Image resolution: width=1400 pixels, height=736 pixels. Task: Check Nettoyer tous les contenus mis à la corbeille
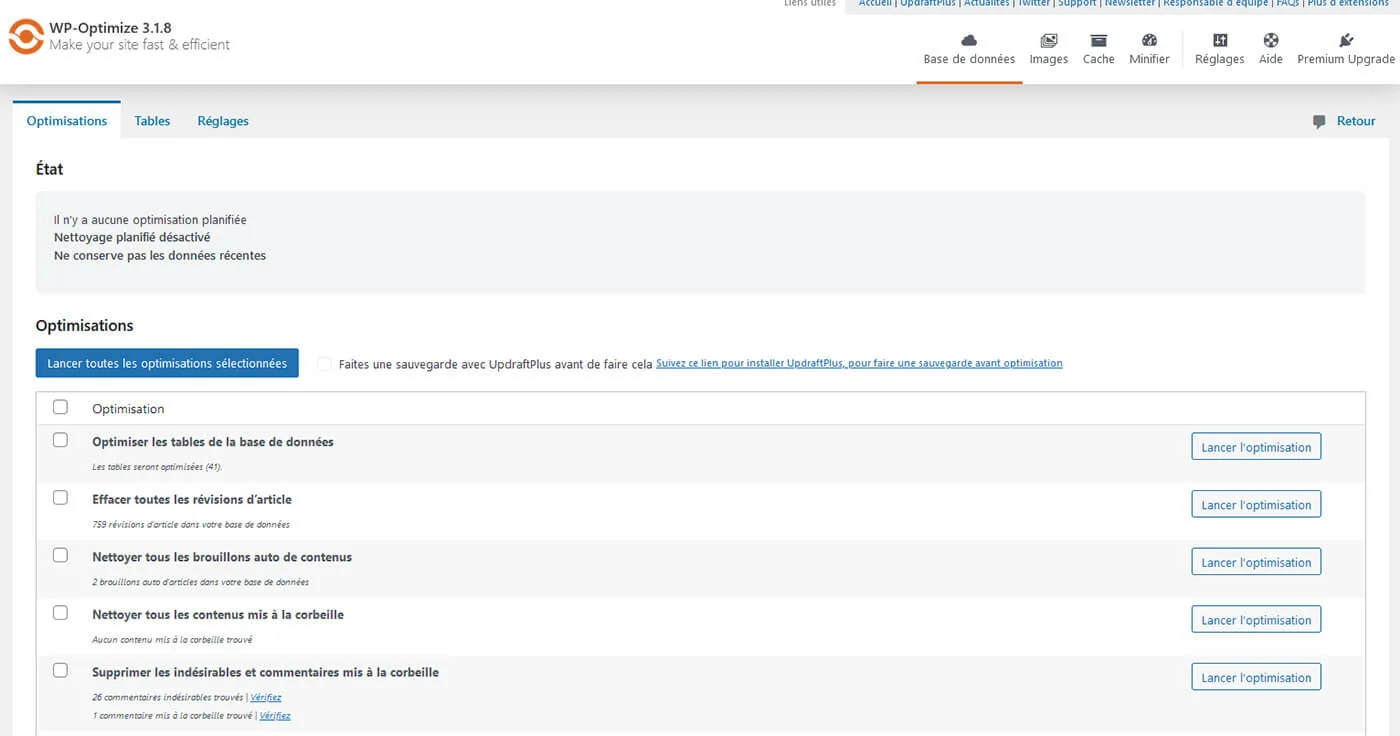(x=60, y=612)
